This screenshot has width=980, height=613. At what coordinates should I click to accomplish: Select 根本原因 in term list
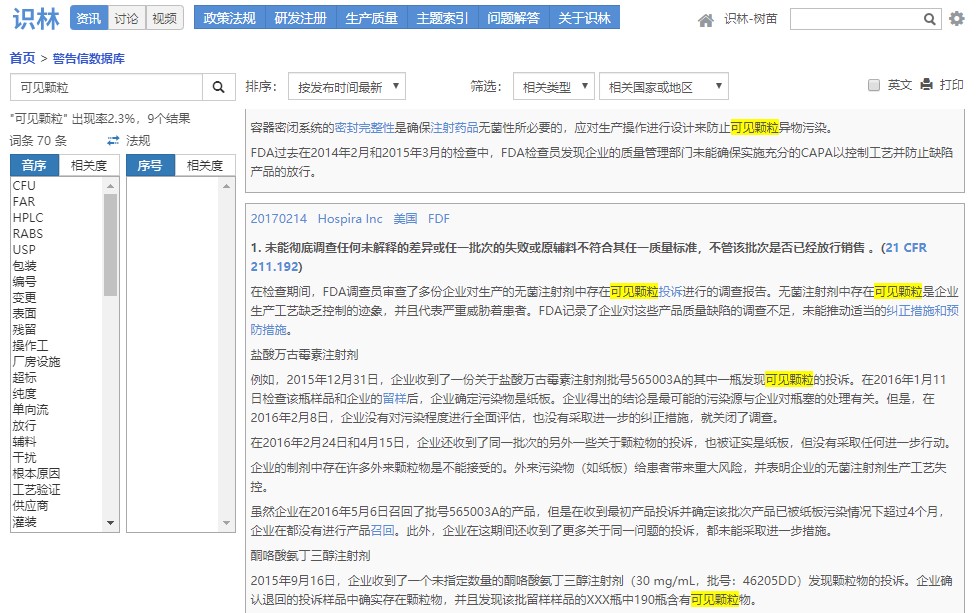coord(36,473)
